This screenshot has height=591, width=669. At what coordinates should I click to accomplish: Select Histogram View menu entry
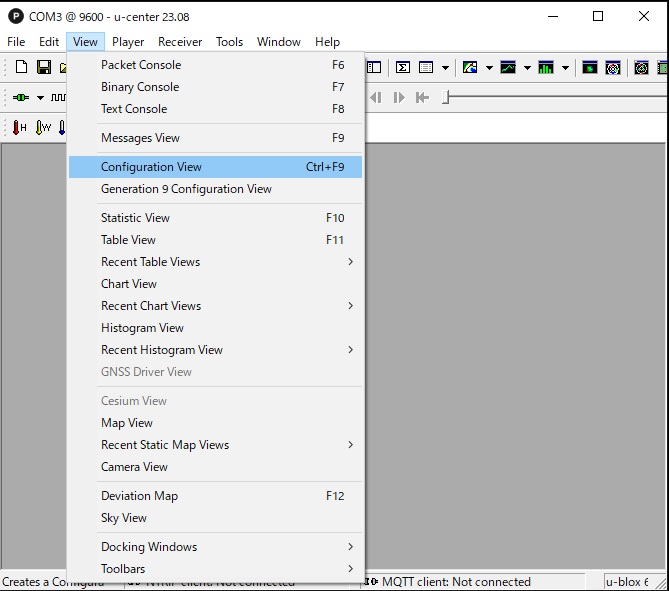(x=215, y=328)
